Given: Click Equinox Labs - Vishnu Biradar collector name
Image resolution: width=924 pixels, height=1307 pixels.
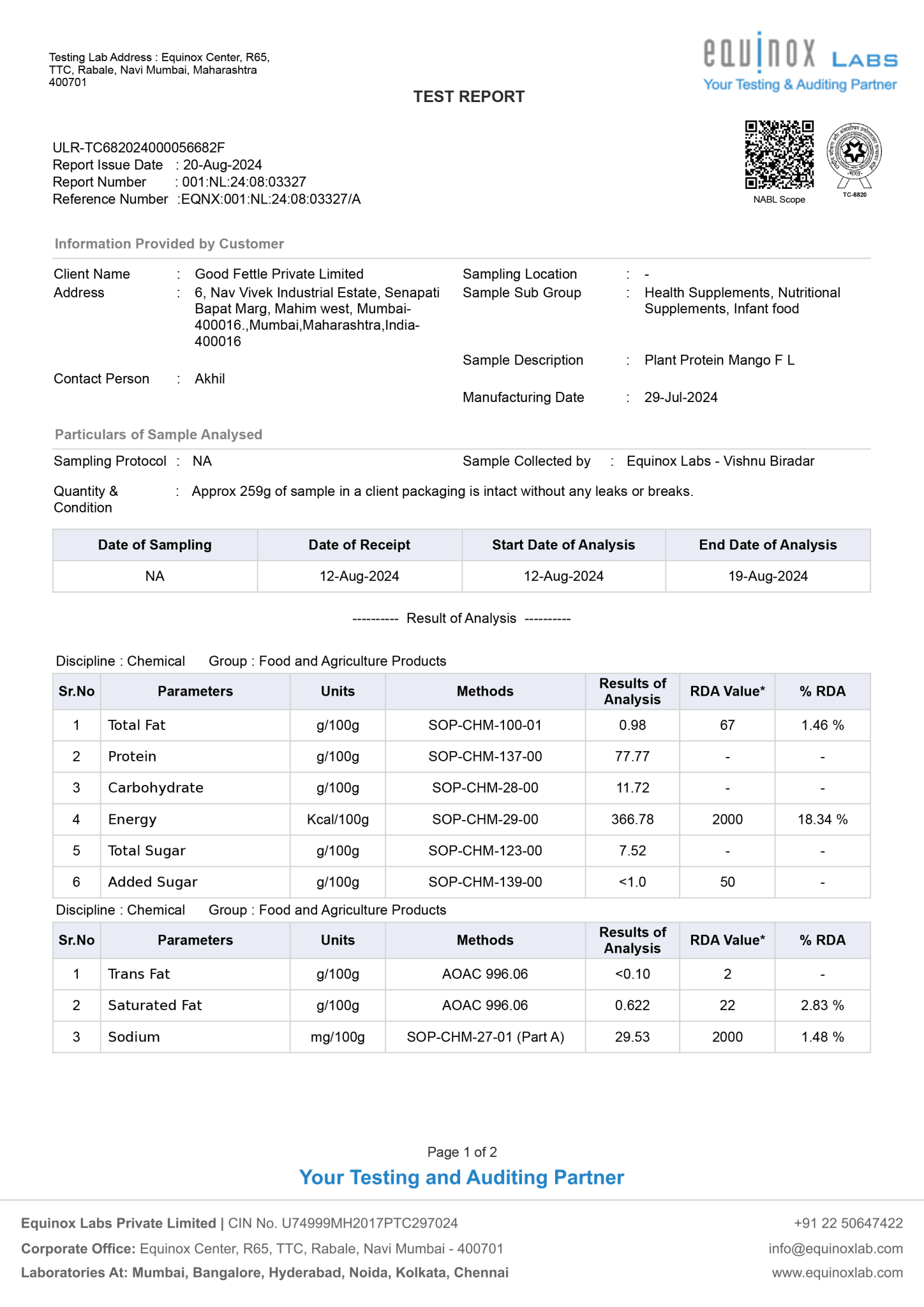Looking at the screenshot, I should click(720, 461).
